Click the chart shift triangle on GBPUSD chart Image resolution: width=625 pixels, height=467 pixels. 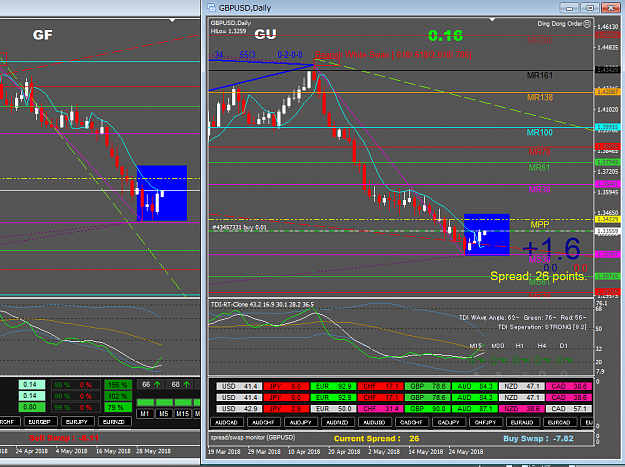493,20
